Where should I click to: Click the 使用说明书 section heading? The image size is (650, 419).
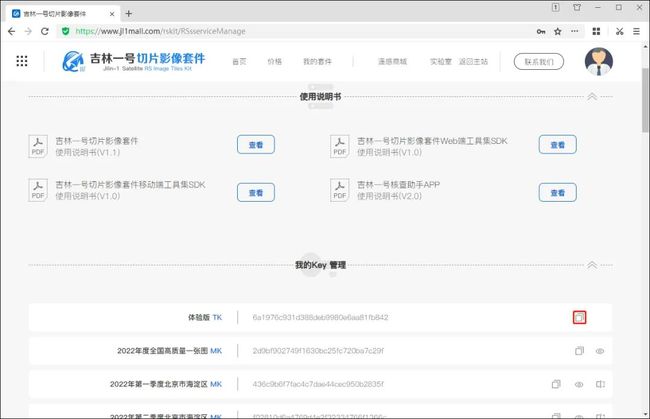coord(320,97)
